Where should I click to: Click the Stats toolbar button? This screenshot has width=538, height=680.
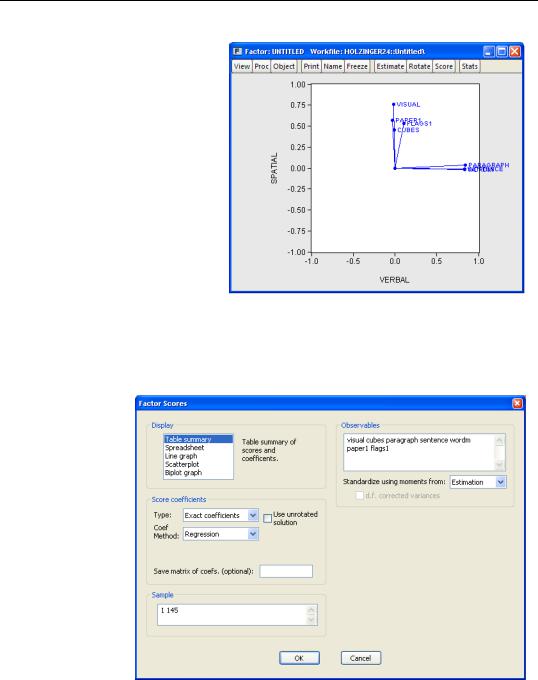click(470, 66)
